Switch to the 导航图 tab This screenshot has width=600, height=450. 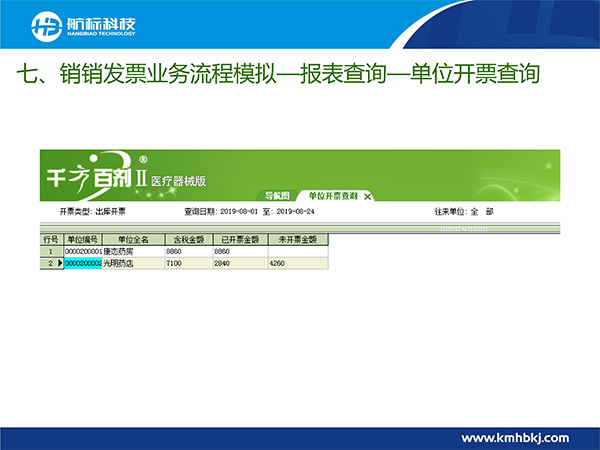(277, 196)
